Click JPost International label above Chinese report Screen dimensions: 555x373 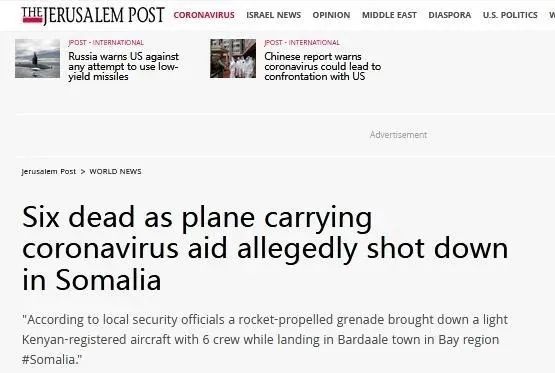pyautogui.click(x=302, y=43)
